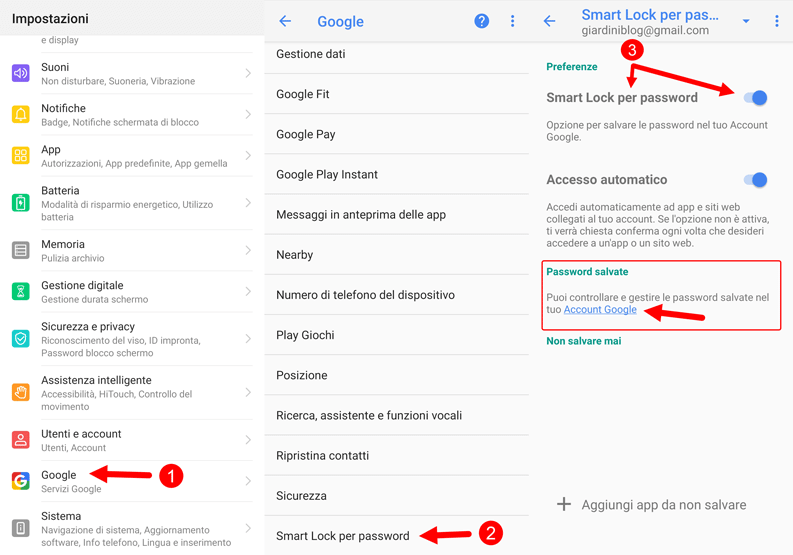
Task: Open Google Fit entry
Action: 396,94
